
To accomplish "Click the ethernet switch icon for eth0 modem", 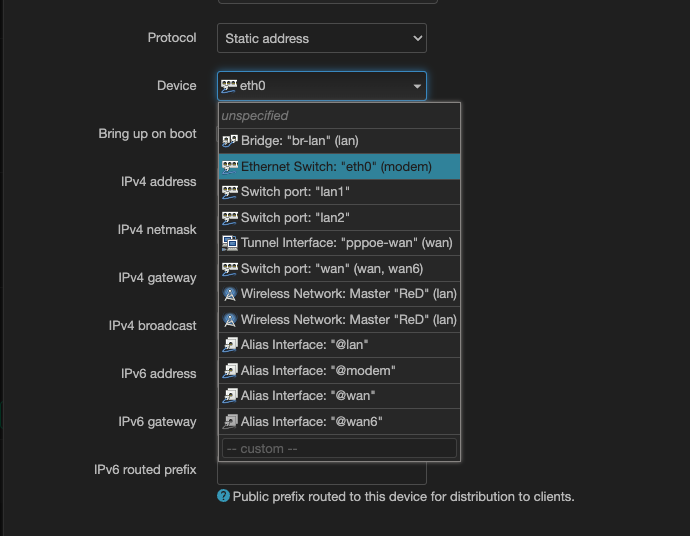I will tap(230, 167).
